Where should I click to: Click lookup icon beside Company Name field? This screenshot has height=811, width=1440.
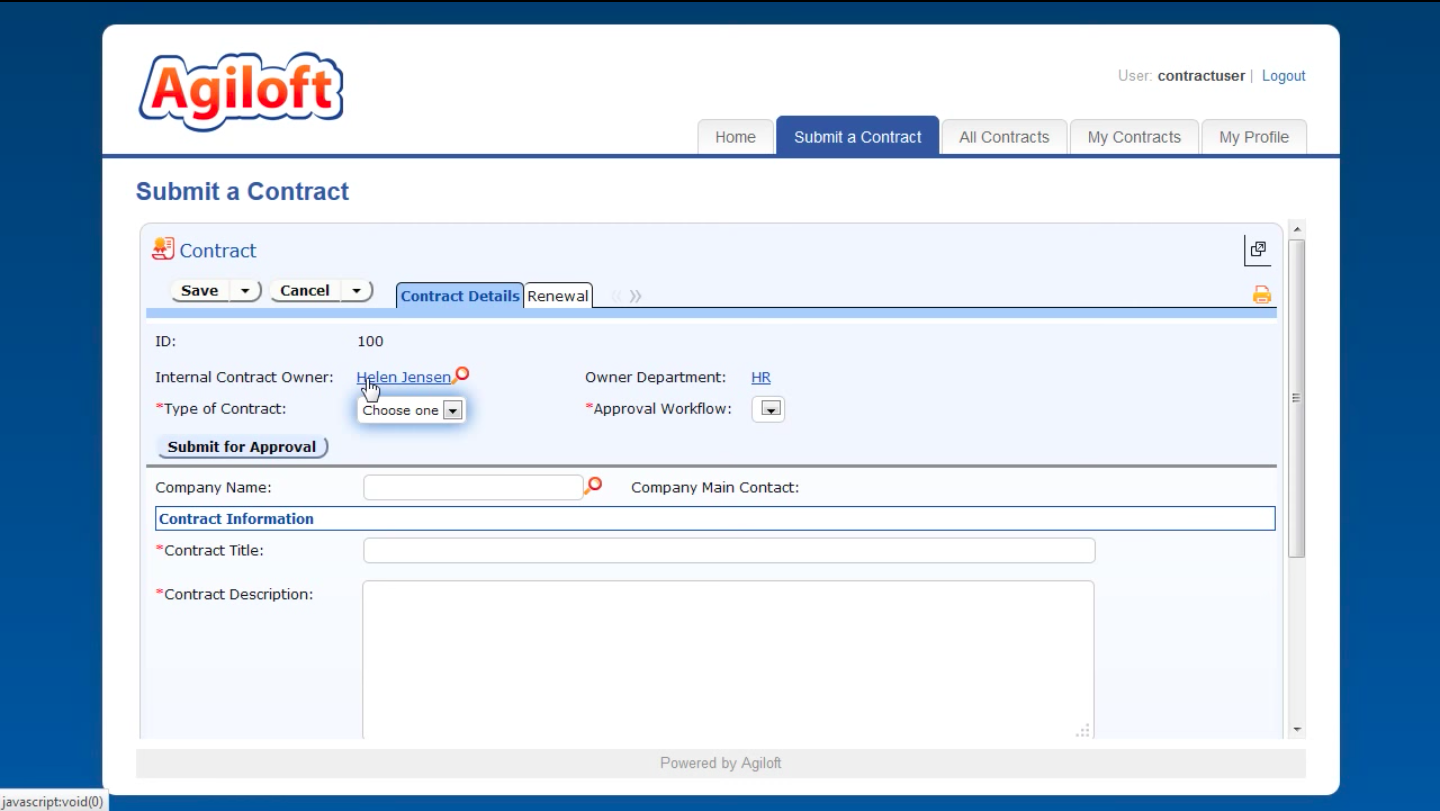[x=593, y=486]
